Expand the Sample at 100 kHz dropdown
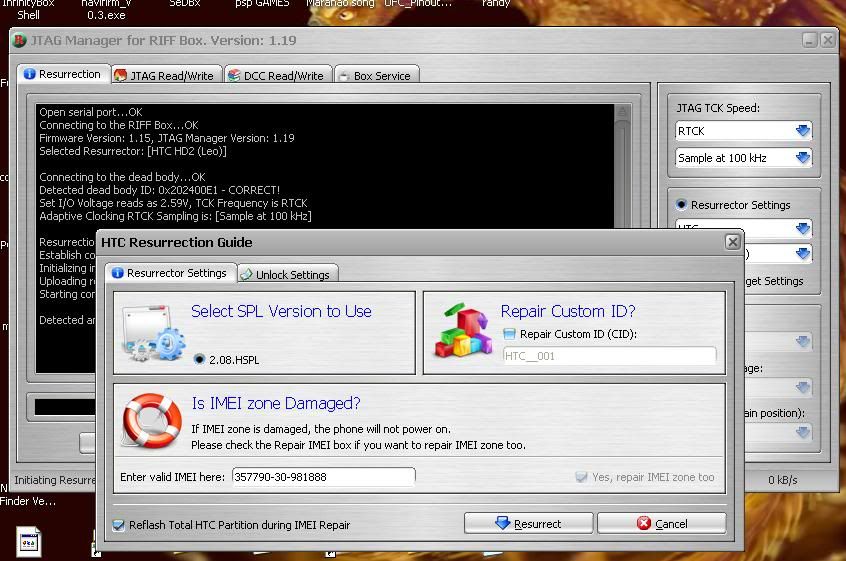The width and height of the screenshot is (846, 561). tap(802, 158)
